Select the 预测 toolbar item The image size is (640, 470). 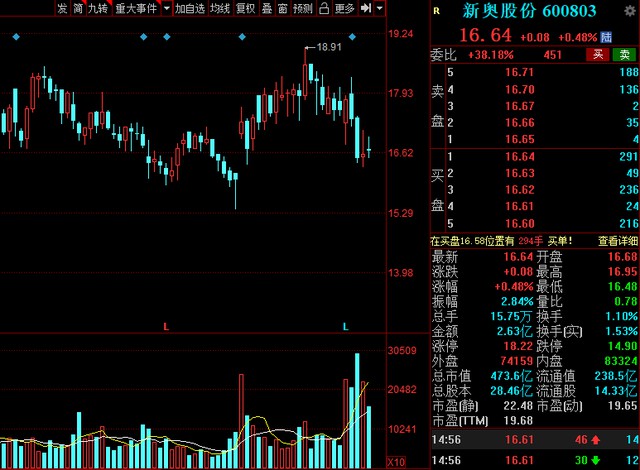click(x=302, y=8)
